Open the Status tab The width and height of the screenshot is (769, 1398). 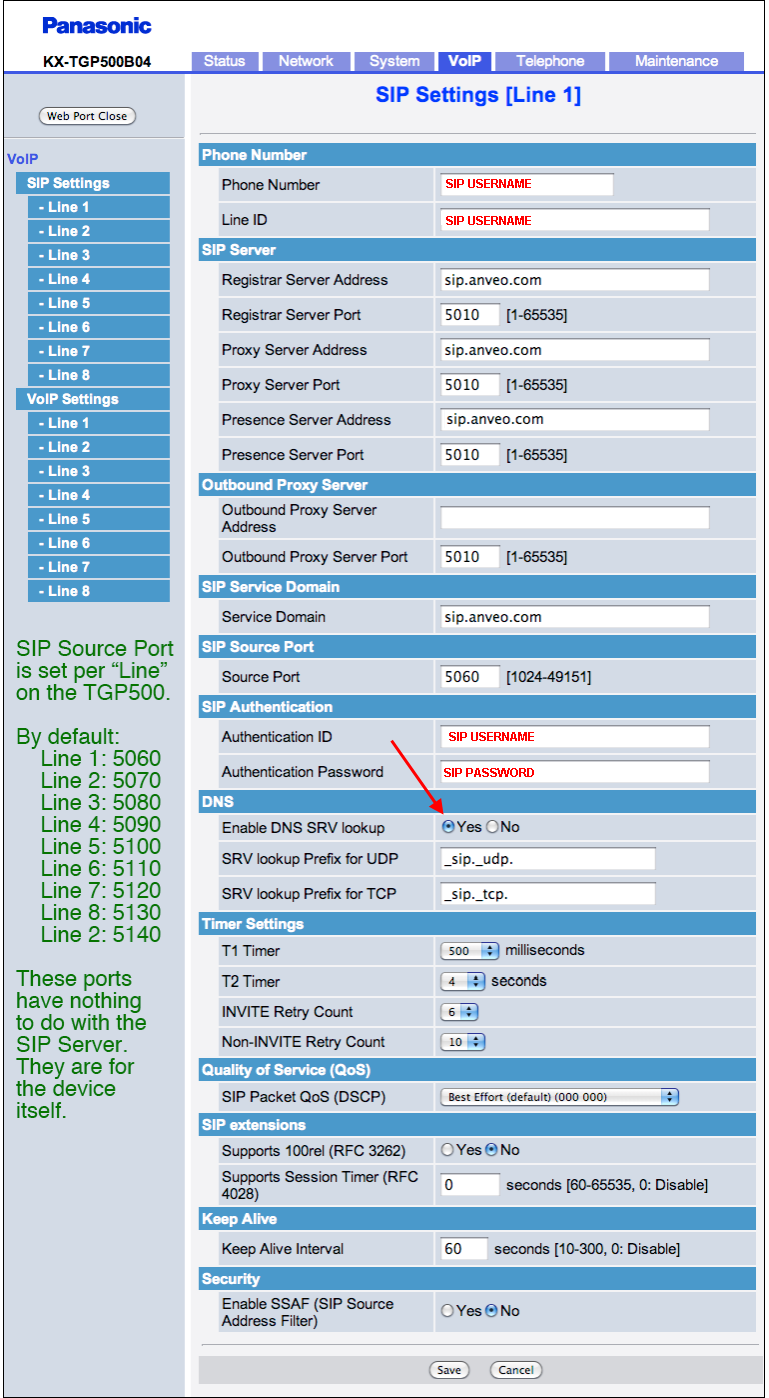[225, 61]
